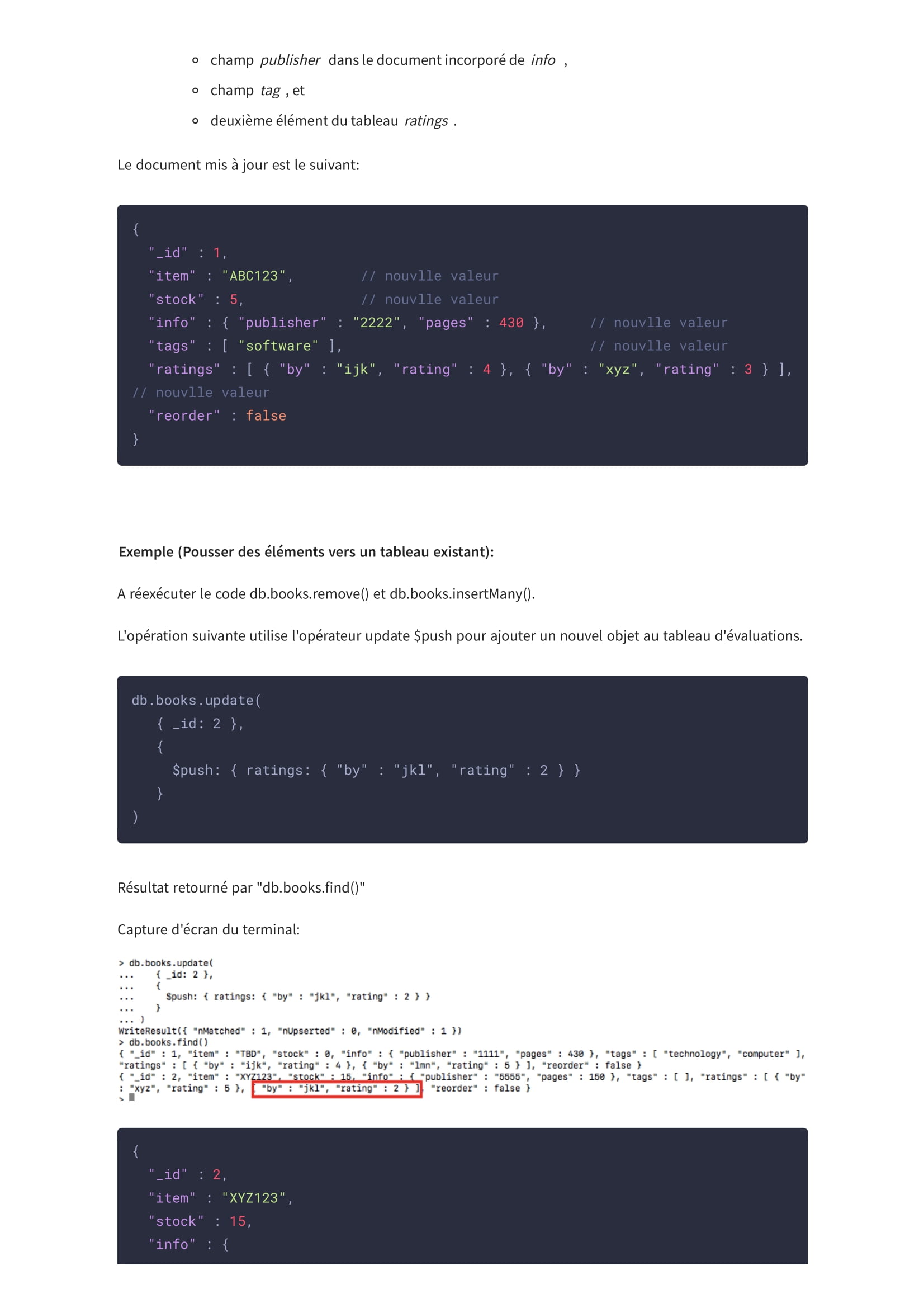Click the $push ratings line in dark code block

[376, 770]
